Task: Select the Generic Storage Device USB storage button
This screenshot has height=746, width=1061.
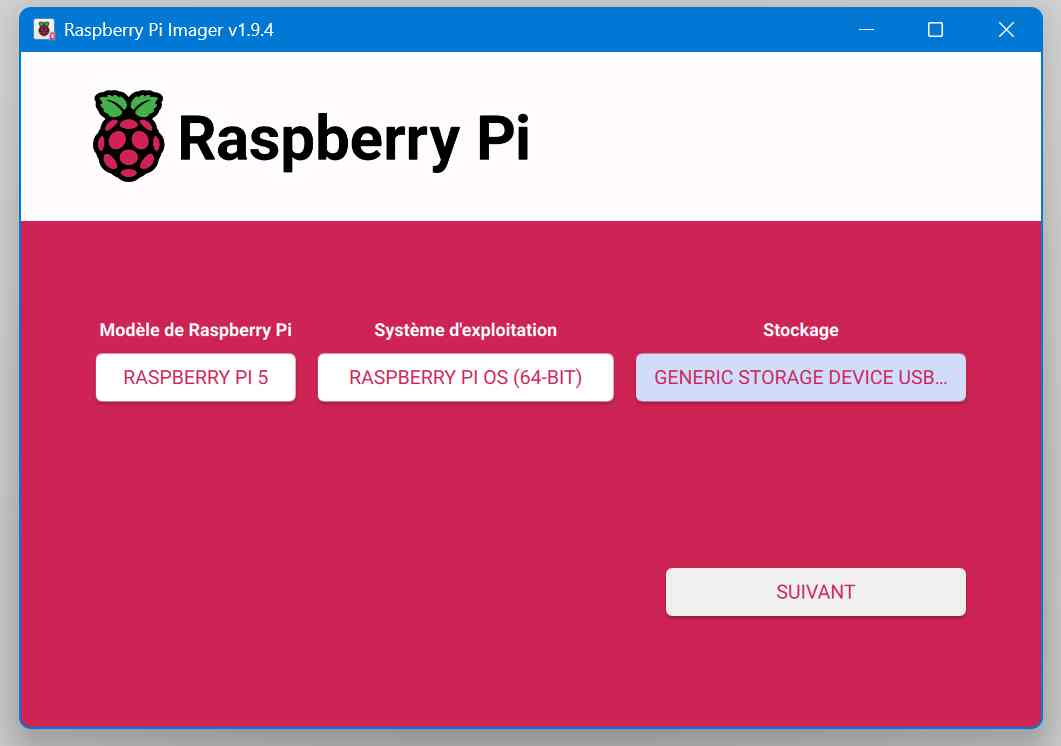Action: pyautogui.click(x=800, y=377)
